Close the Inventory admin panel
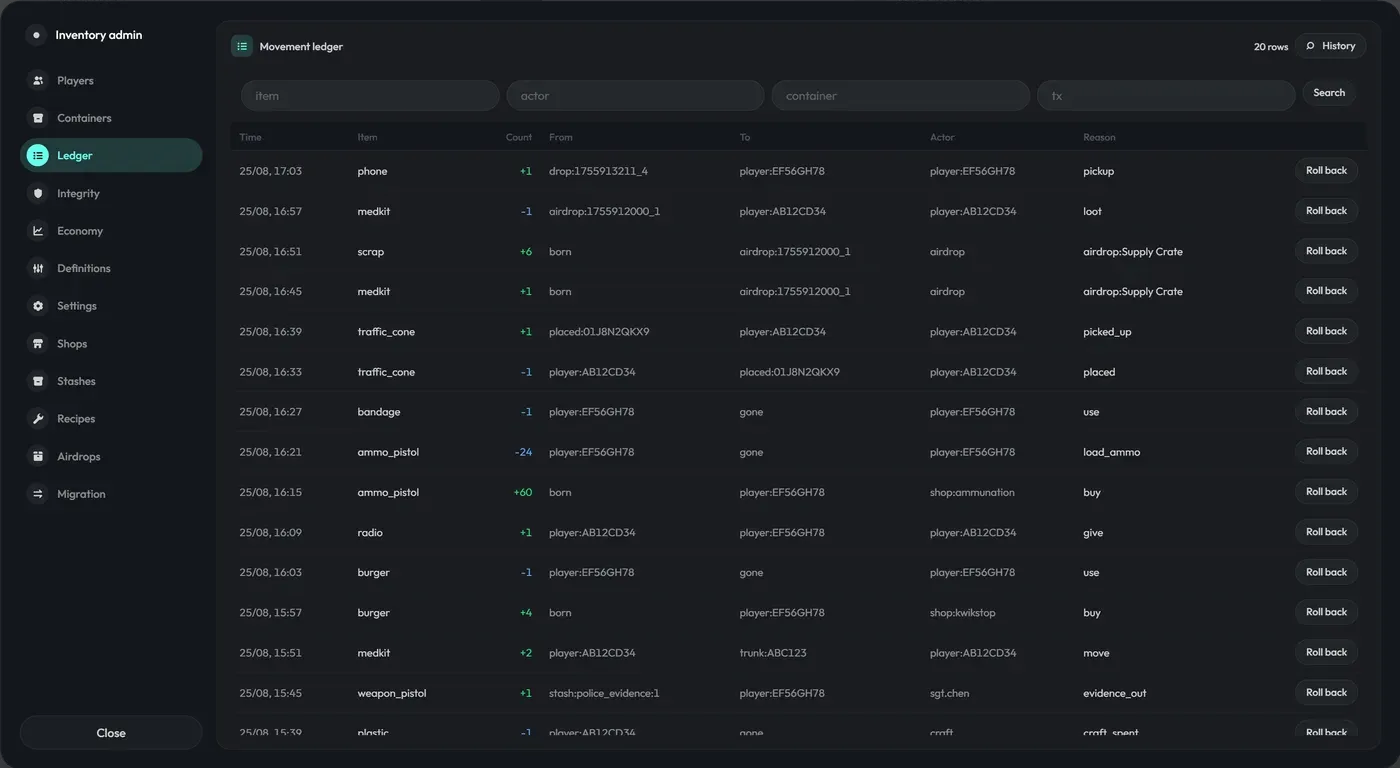Viewport: 1400px width, 768px height. click(x=111, y=733)
